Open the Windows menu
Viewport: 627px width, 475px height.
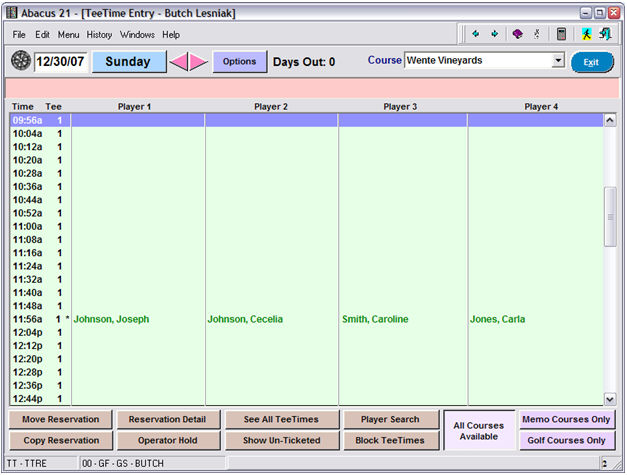pos(137,34)
